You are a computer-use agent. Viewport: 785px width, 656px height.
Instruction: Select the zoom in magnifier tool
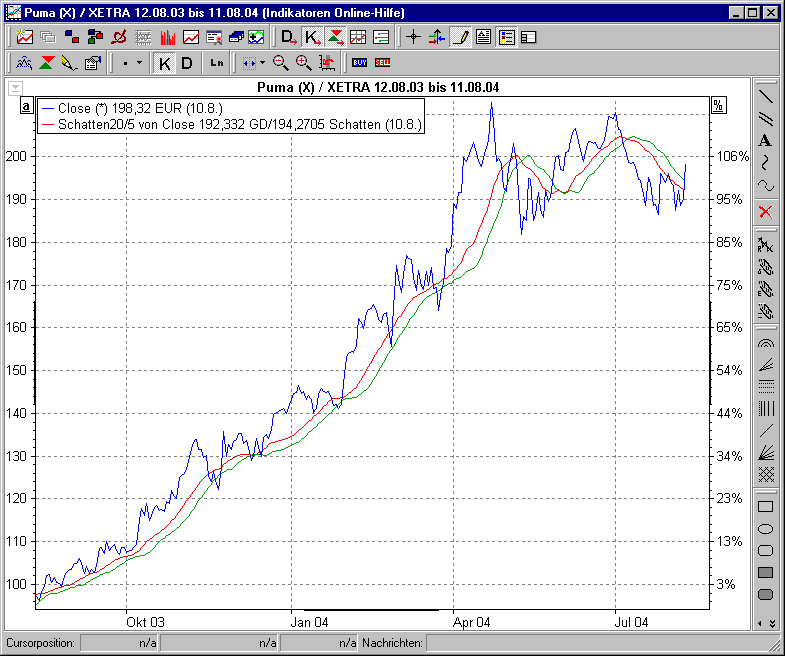click(304, 63)
